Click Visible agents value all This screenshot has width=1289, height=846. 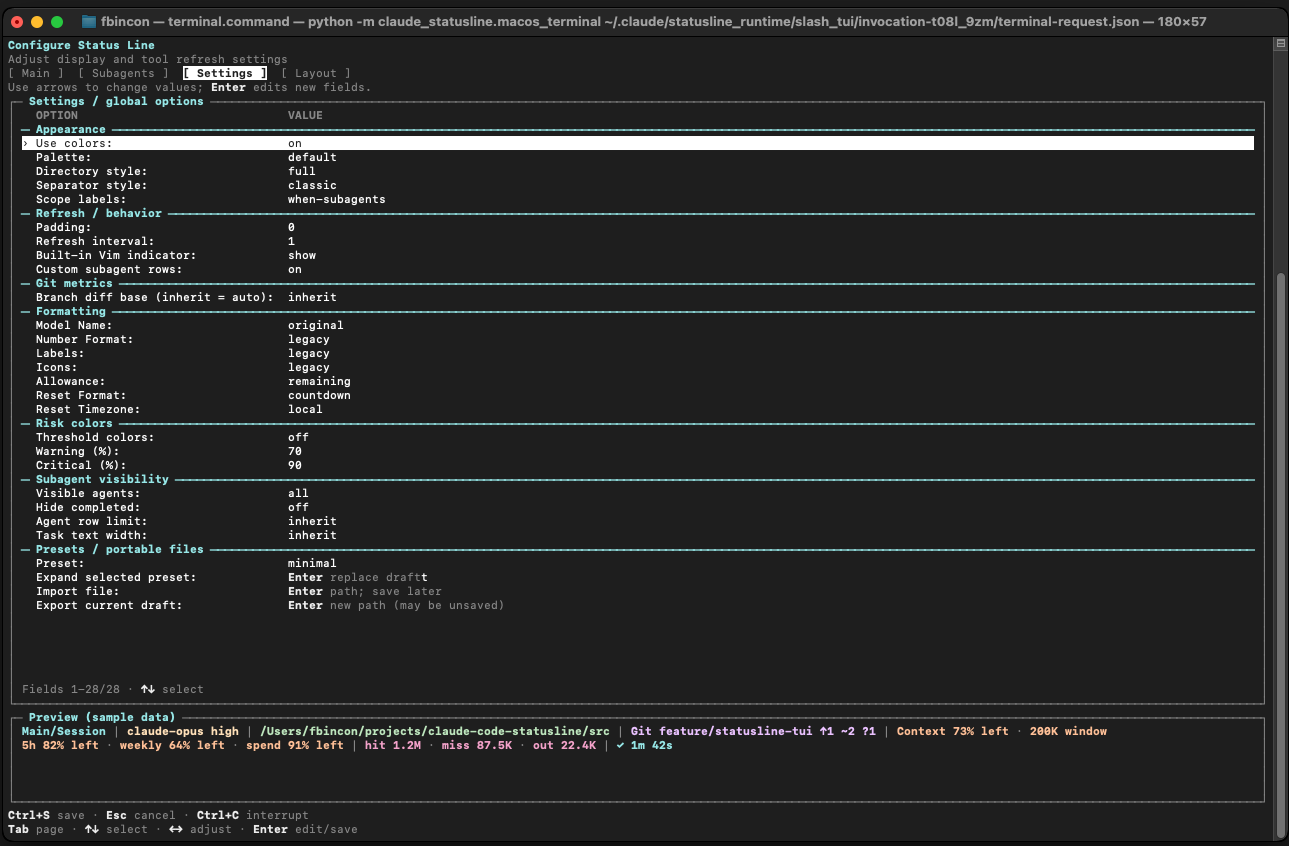[298, 493]
